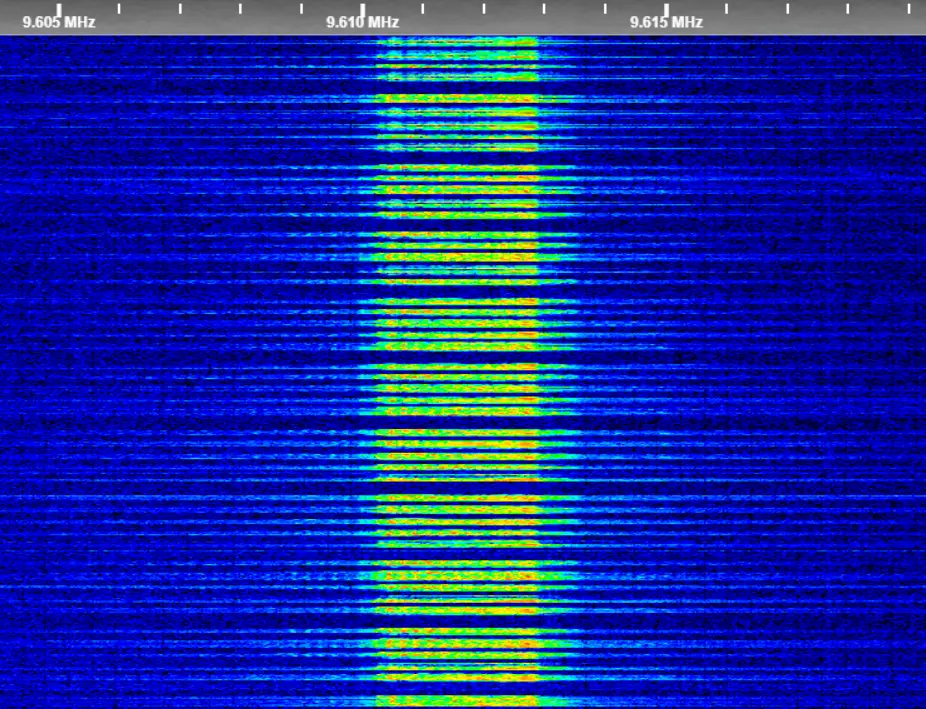The height and width of the screenshot is (709, 926).
Task: Click the 9.610 MHz frequency label
Action: (362, 22)
